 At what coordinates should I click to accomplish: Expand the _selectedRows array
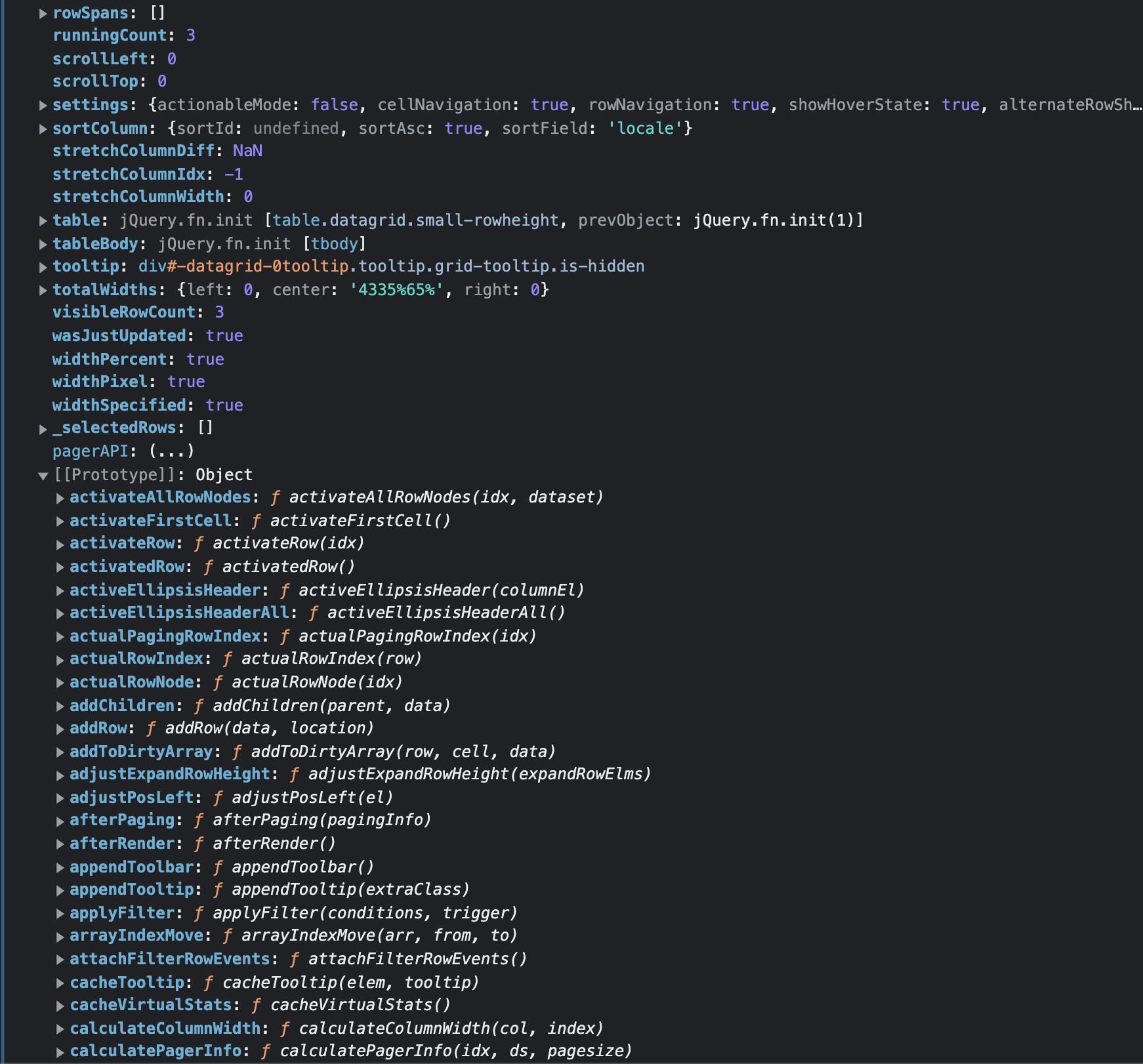pos(43,428)
